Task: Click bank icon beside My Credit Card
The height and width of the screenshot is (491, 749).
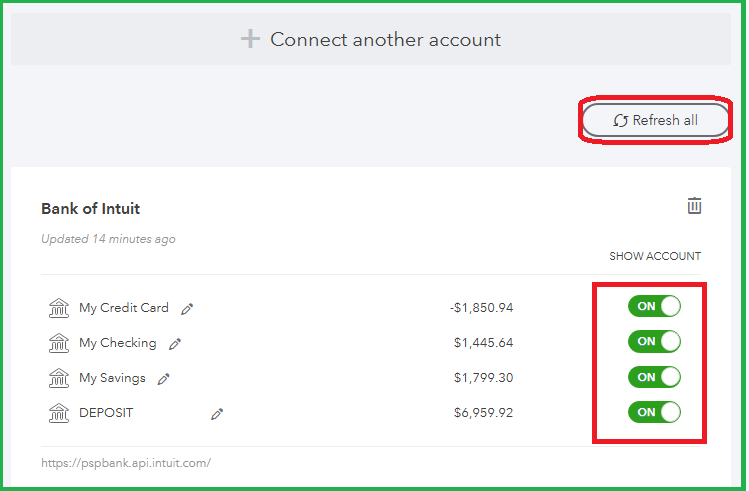Action: point(59,308)
